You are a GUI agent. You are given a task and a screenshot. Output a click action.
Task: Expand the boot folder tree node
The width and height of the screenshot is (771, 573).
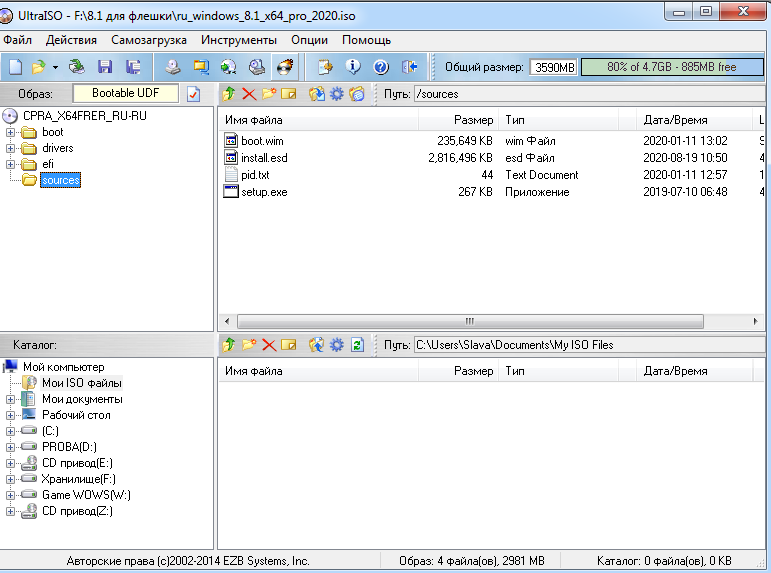coord(10,132)
